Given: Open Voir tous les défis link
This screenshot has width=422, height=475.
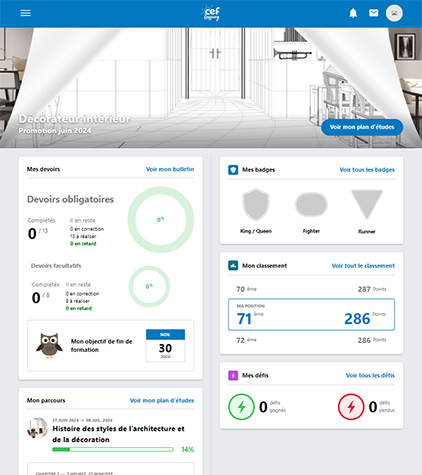Looking at the screenshot, I should pyautogui.click(x=370, y=375).
